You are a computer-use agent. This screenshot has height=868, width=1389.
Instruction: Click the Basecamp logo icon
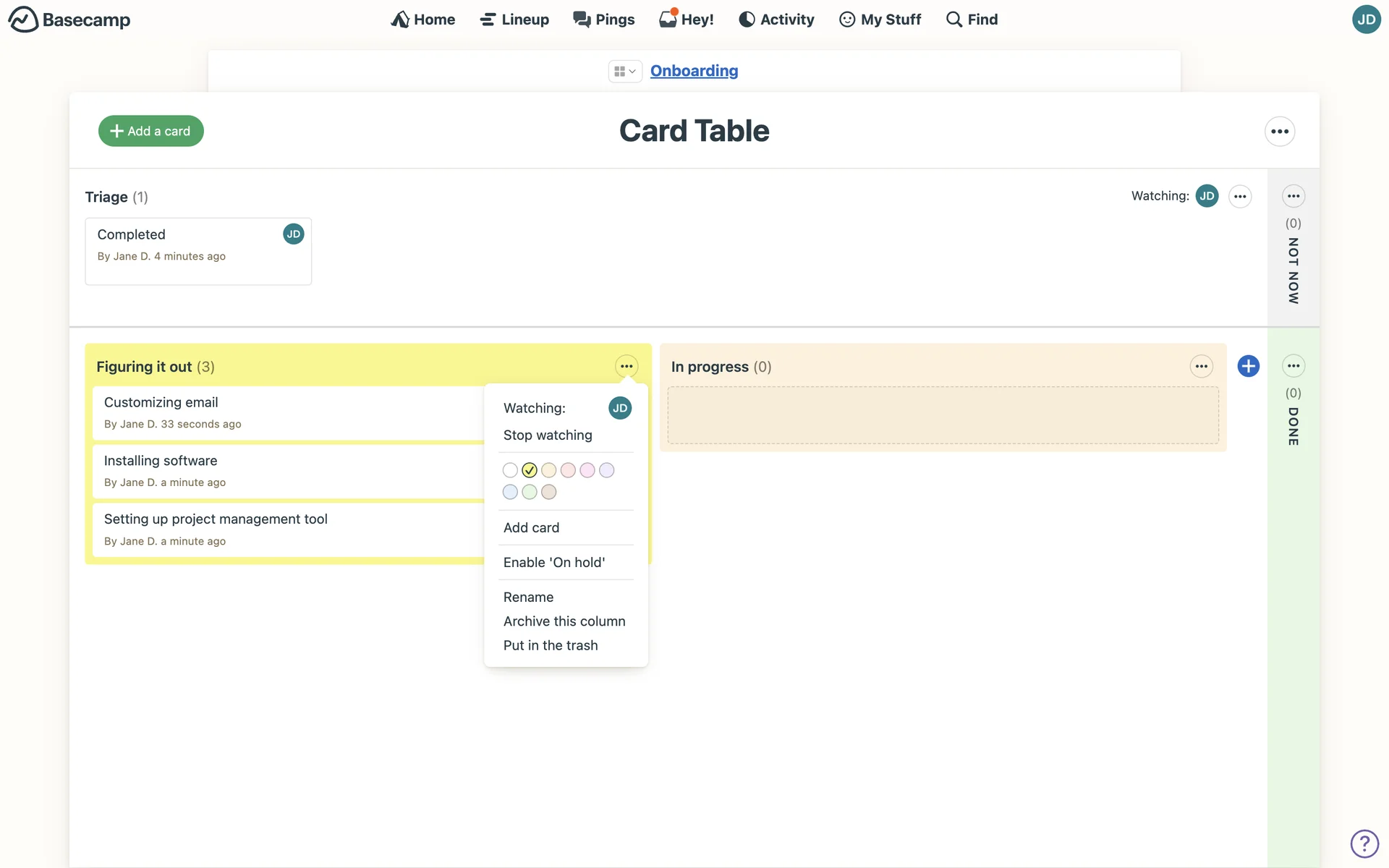tap(23, 20)
